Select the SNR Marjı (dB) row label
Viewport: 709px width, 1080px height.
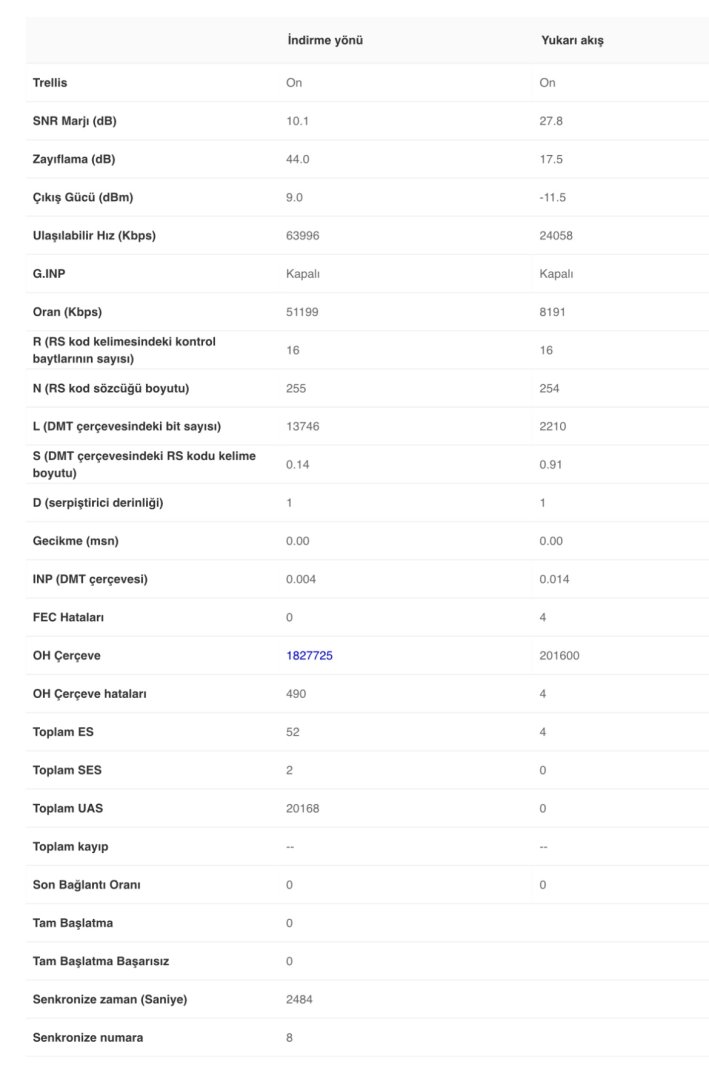tap(75, 121)
